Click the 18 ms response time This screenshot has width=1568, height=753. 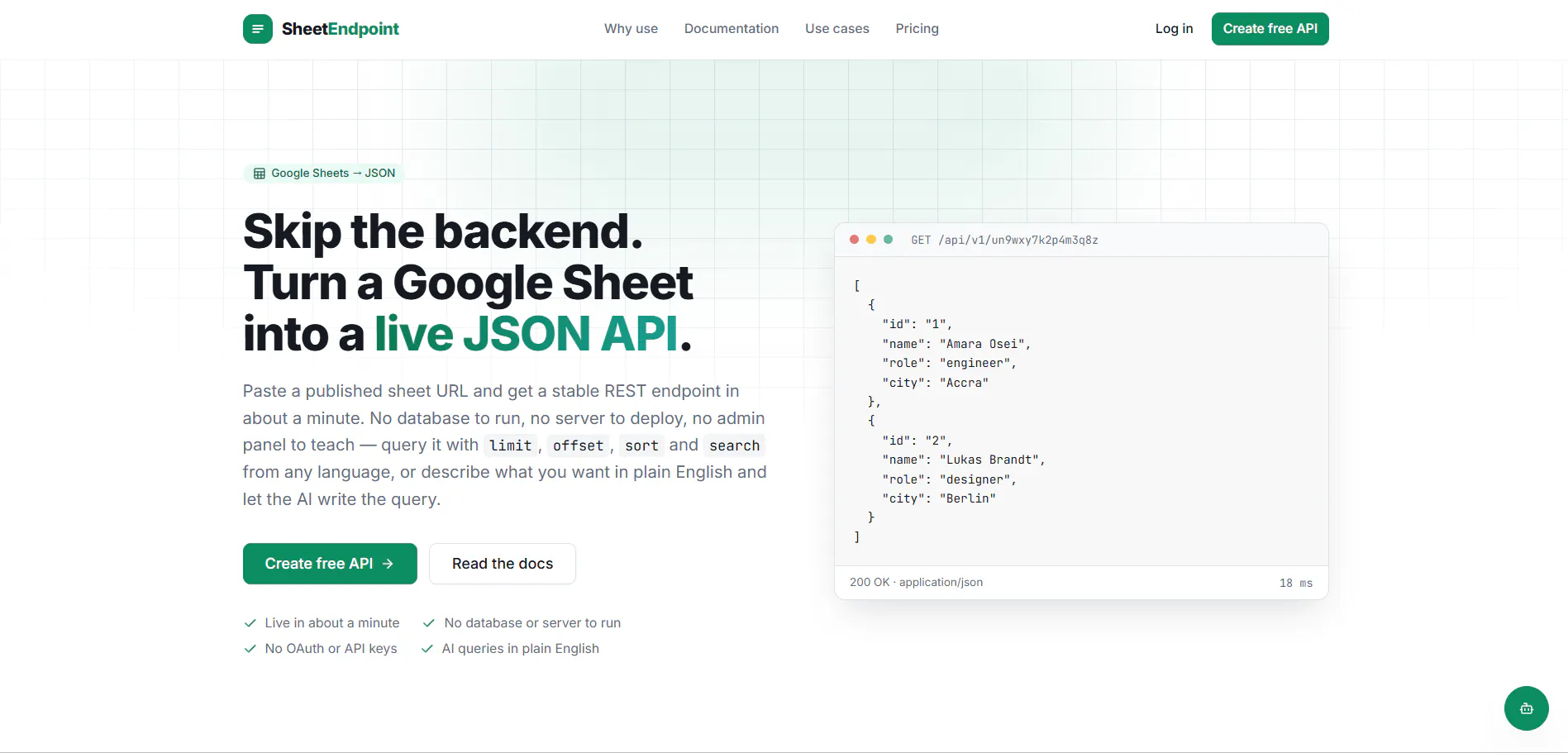tap(1296, 584)
